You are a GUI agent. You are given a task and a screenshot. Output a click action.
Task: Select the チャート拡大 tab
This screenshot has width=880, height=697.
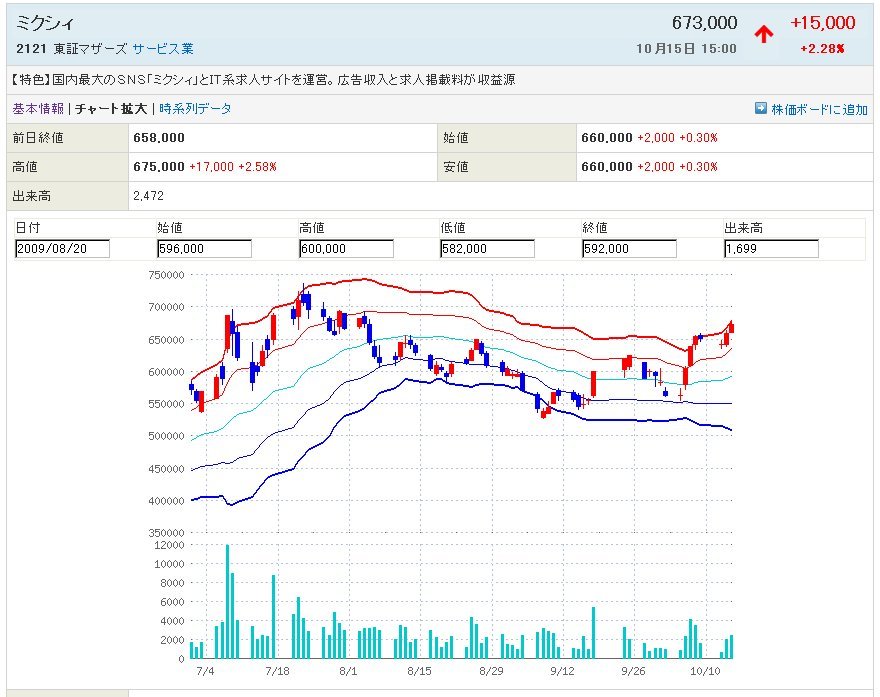(111, 108)
